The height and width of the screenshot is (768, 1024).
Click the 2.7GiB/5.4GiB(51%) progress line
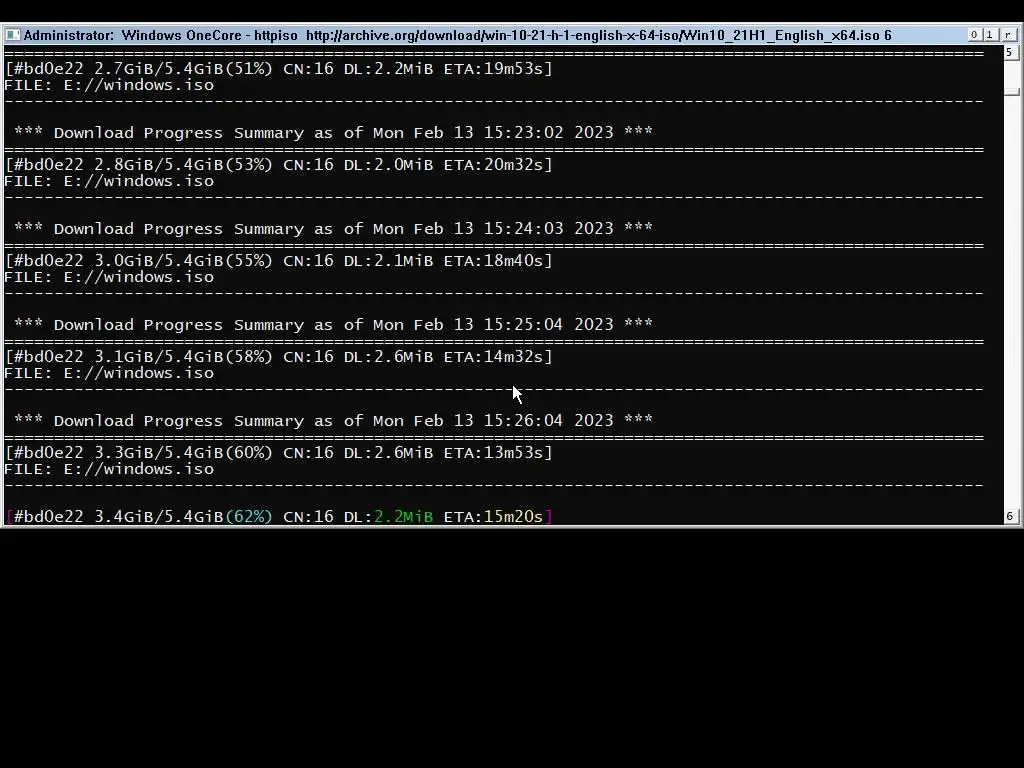coord(279,69)
